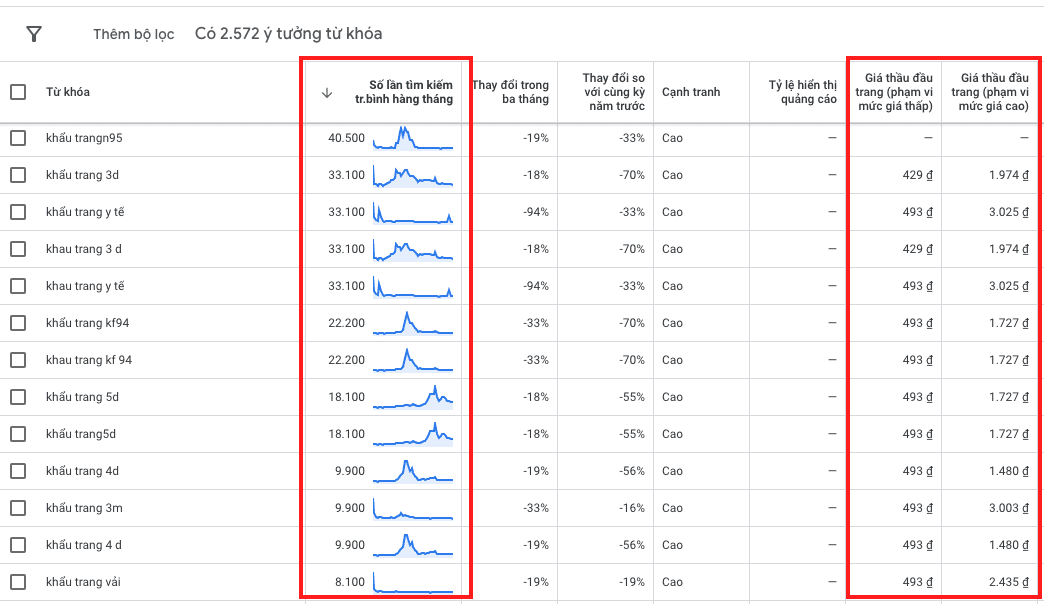Screen dimensions: 1044x604
Task: Click search volume 8.100
Action: (x=350, y=581)
